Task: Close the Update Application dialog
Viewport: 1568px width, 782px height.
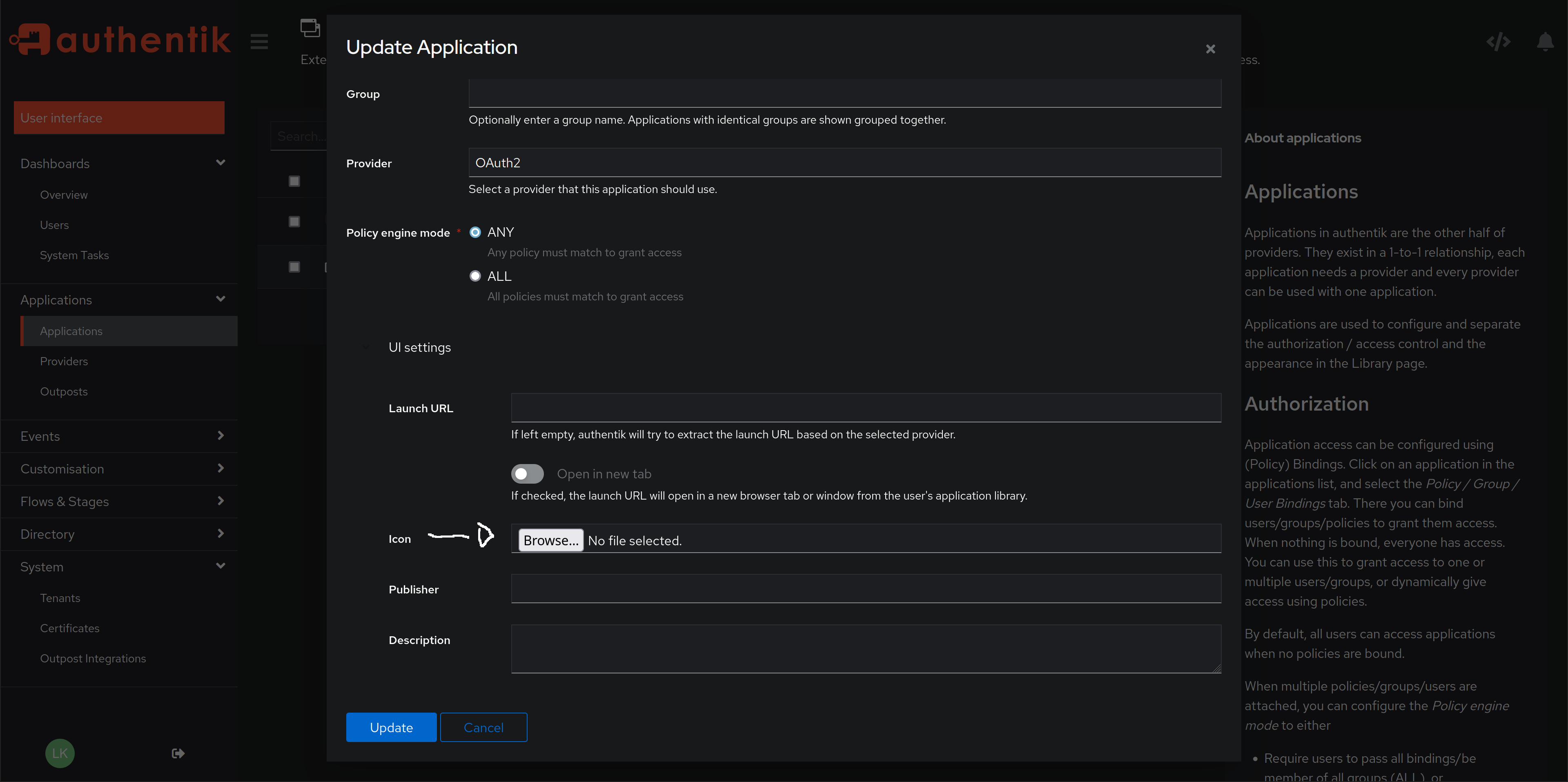Action: tap(1210, 49)
